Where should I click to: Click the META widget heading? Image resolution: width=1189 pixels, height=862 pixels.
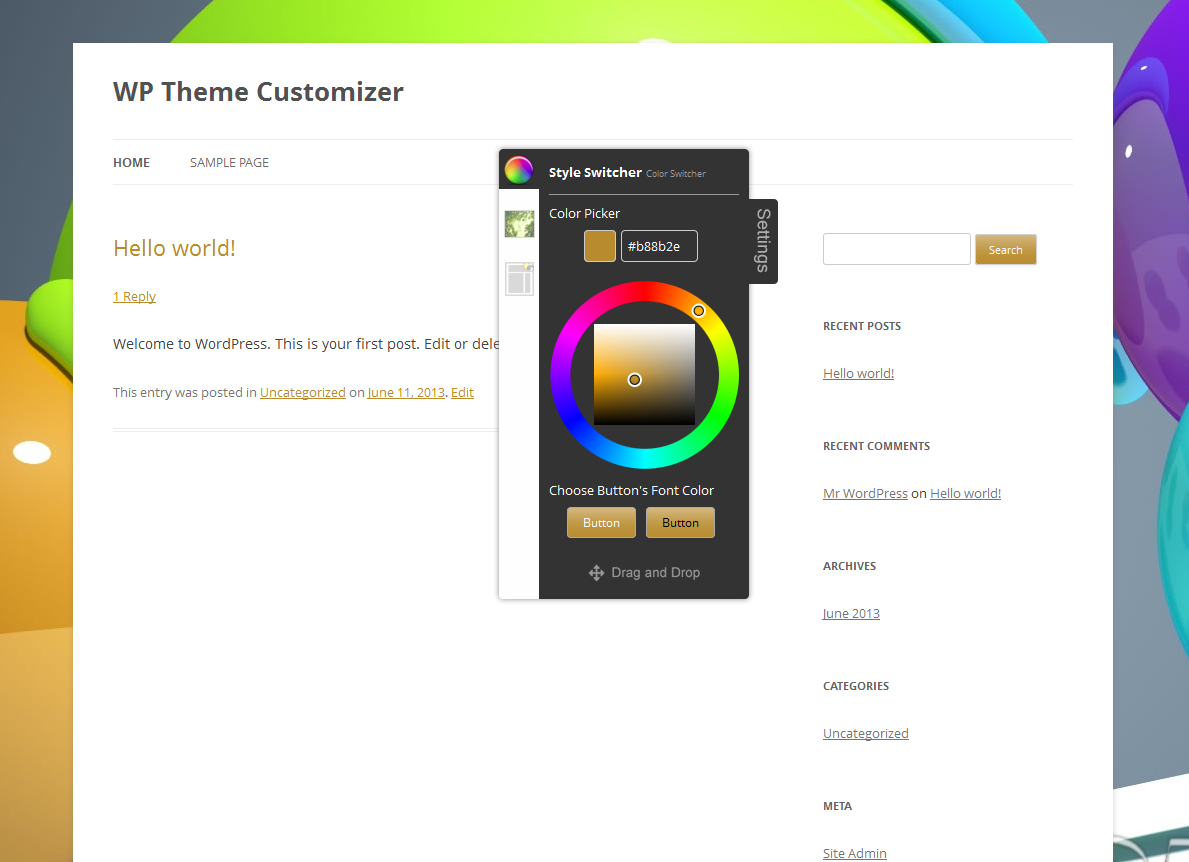[837, 806]
